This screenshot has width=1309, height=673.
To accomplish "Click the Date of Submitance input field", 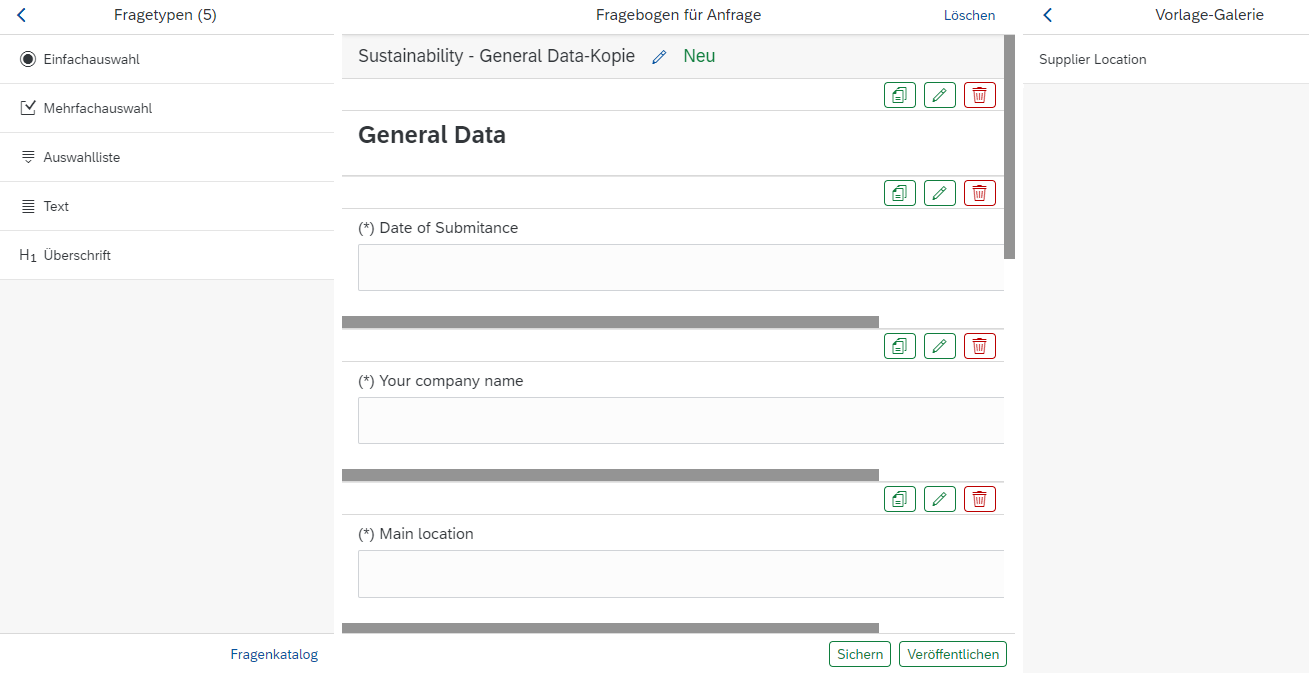I will coord(680,267).
